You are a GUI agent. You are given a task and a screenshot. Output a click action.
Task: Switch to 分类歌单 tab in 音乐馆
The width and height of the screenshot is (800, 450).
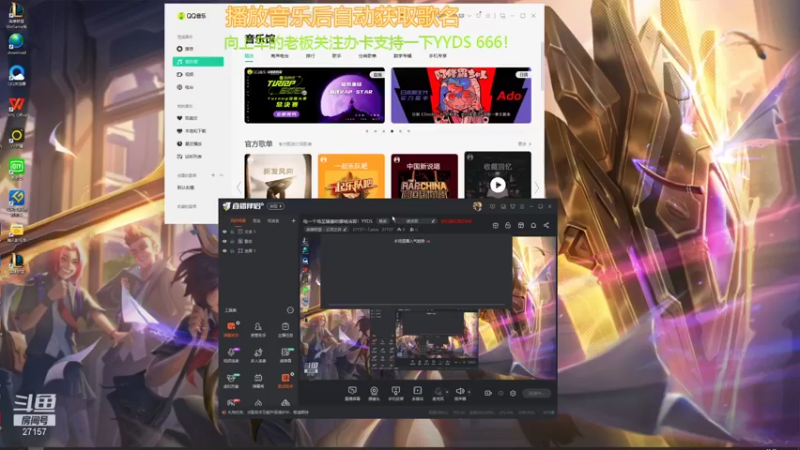[x=367, y=56]
